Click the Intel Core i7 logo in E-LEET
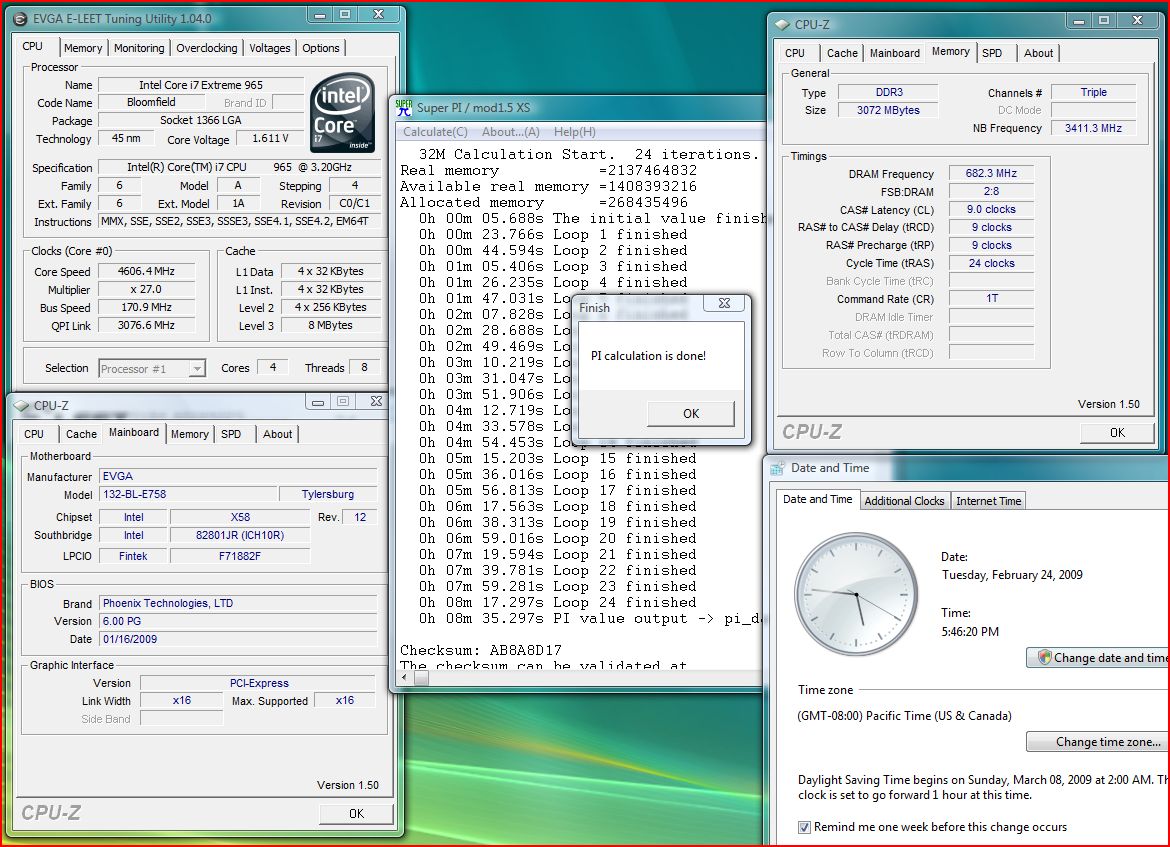Viewport: 1170px width, 847px height. coord(342,112)
